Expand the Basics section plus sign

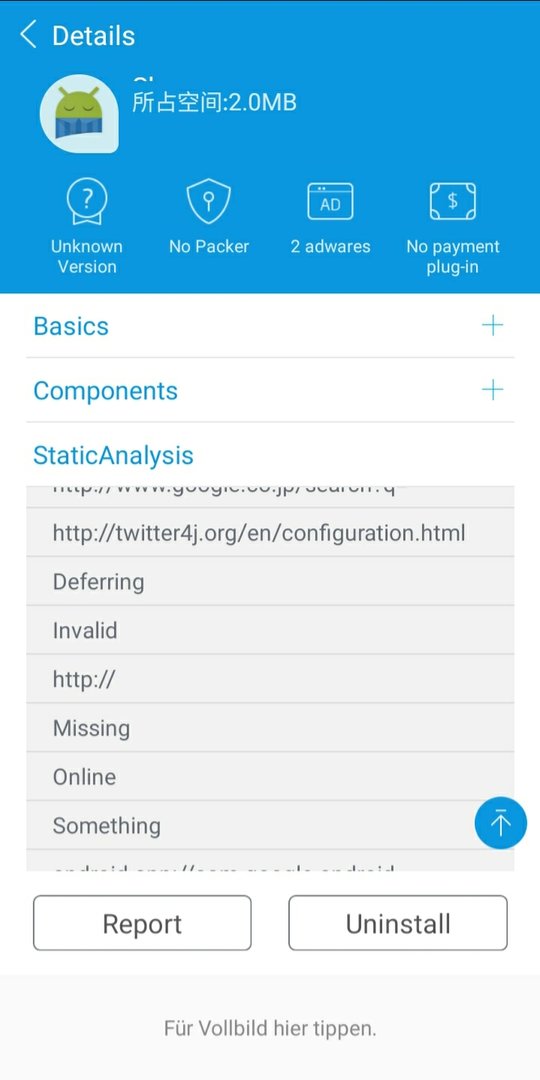click(492, 325)
